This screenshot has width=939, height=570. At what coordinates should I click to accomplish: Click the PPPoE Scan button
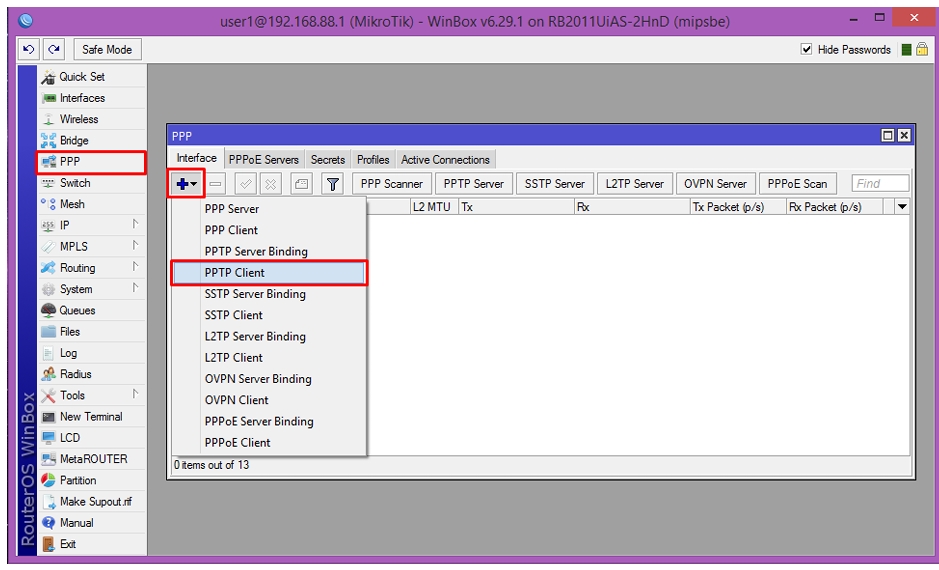pyautogui.click(x=797, y=184)
